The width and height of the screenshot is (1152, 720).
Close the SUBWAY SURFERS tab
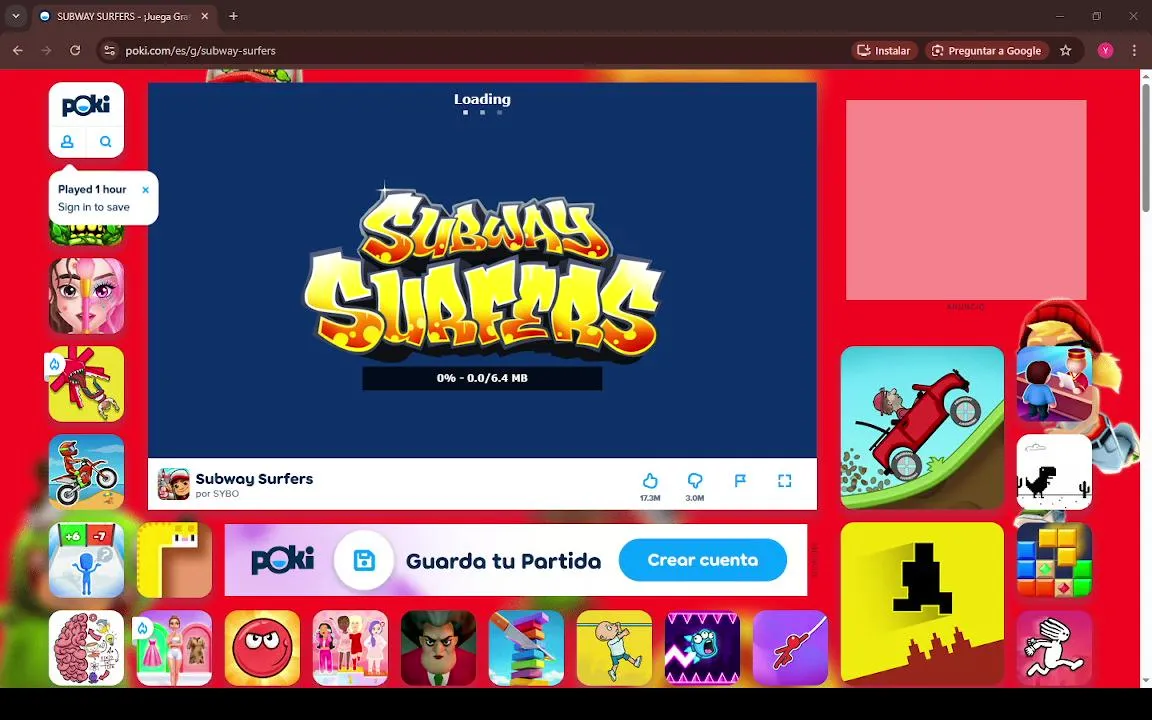pyautogui.click(x=205, y=16)
